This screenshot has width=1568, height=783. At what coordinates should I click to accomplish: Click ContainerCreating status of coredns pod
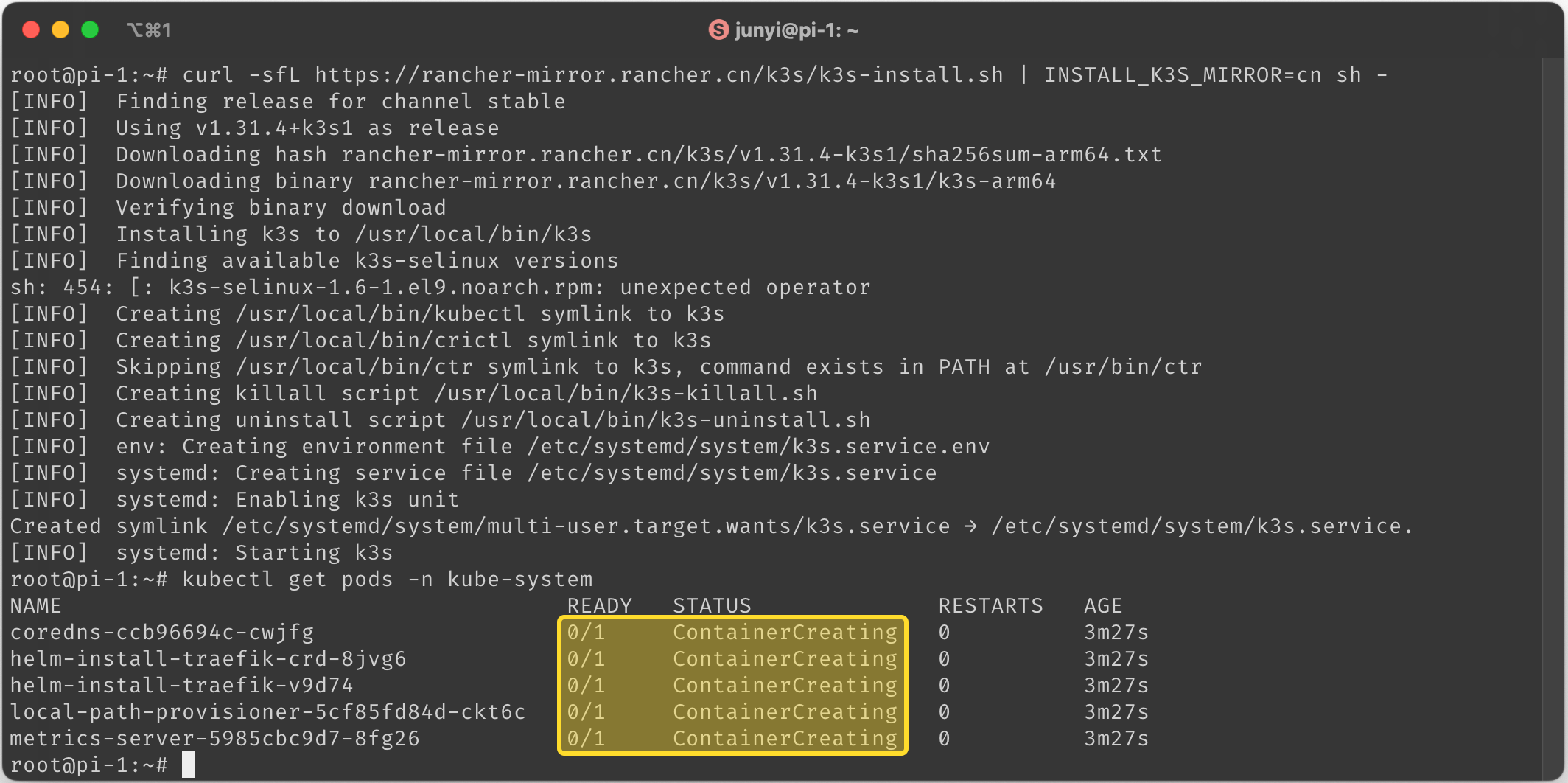tap(785, 633)
